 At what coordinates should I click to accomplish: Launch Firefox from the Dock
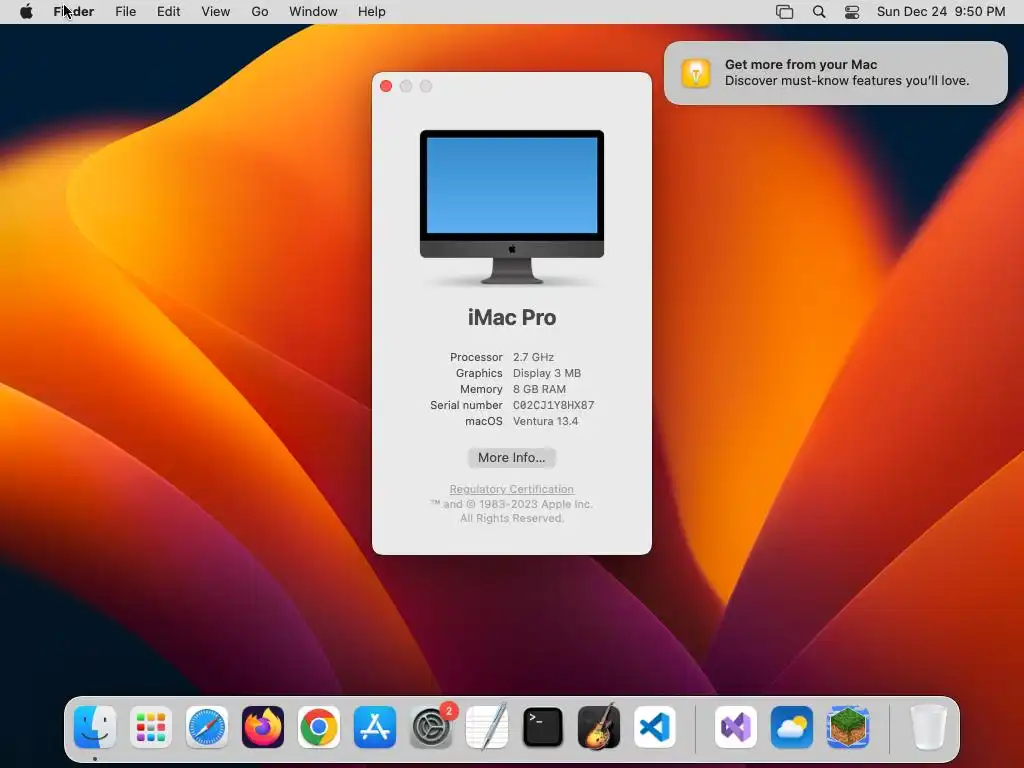click(x=263, y=727)
